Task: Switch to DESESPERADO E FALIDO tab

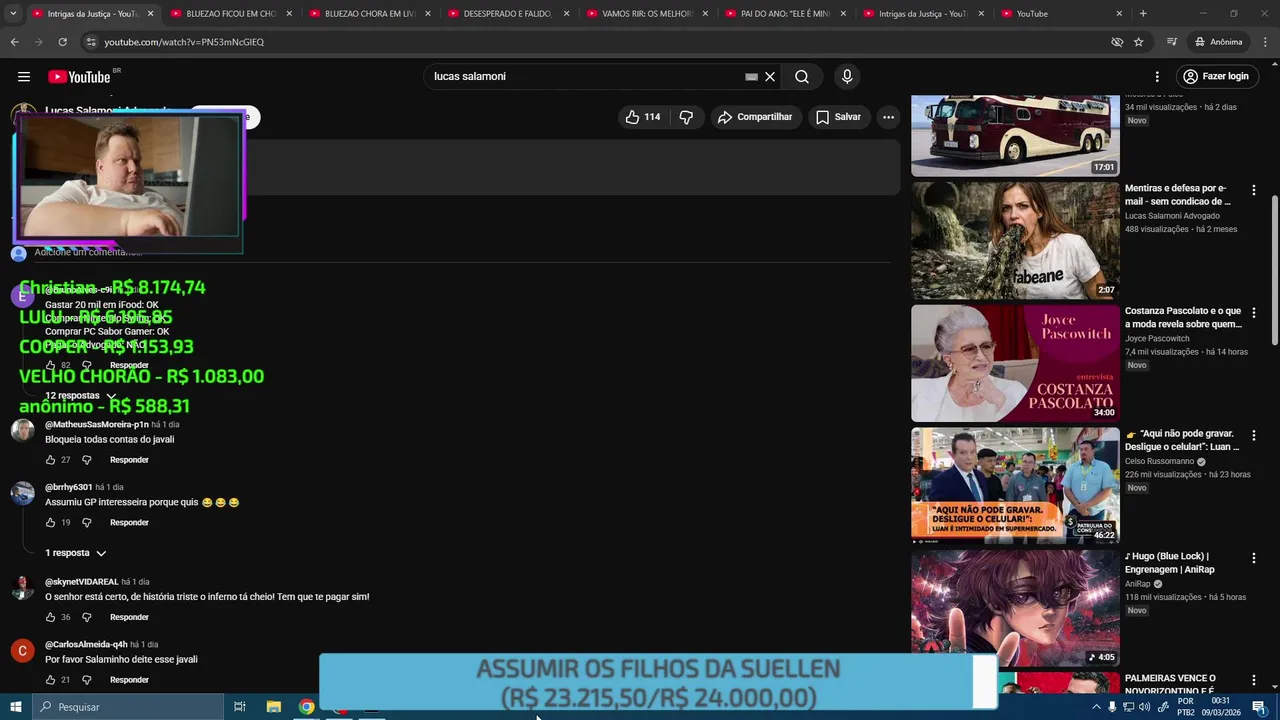Action: point(508,14)
